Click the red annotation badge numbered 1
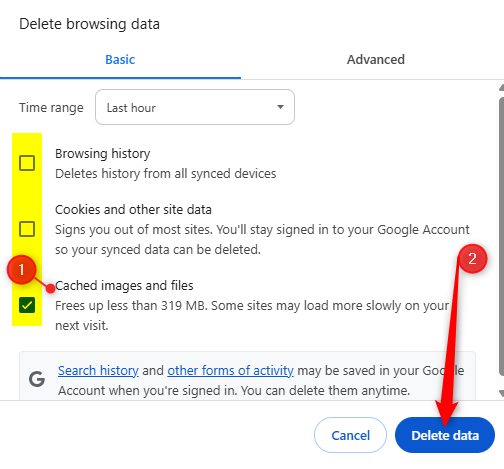This screenshot has width=504, height=469. pos(21,270)
